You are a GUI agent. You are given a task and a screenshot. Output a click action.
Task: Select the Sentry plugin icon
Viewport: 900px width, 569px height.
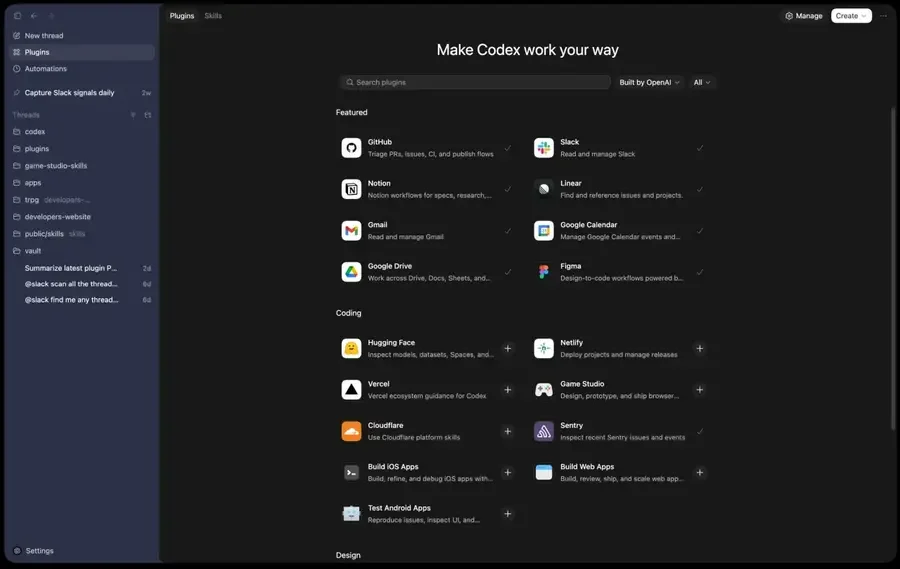(x=543, y=431)
